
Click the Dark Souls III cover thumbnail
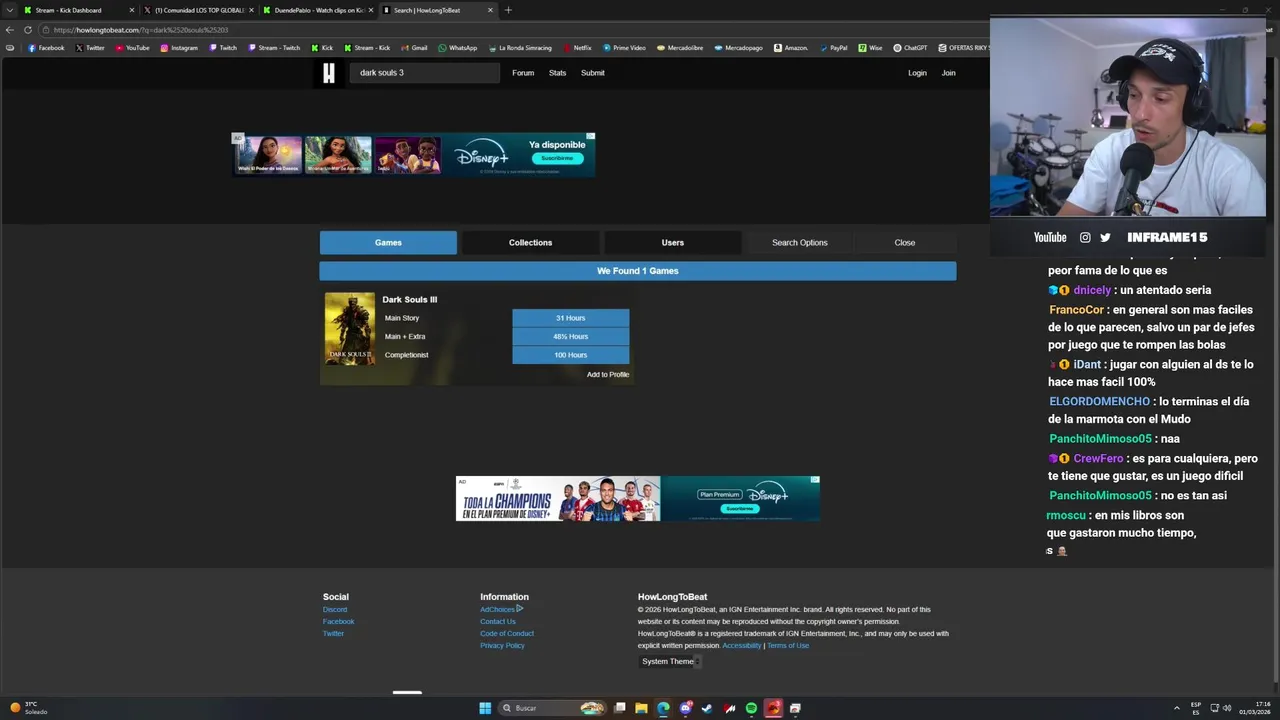[350, 329]
